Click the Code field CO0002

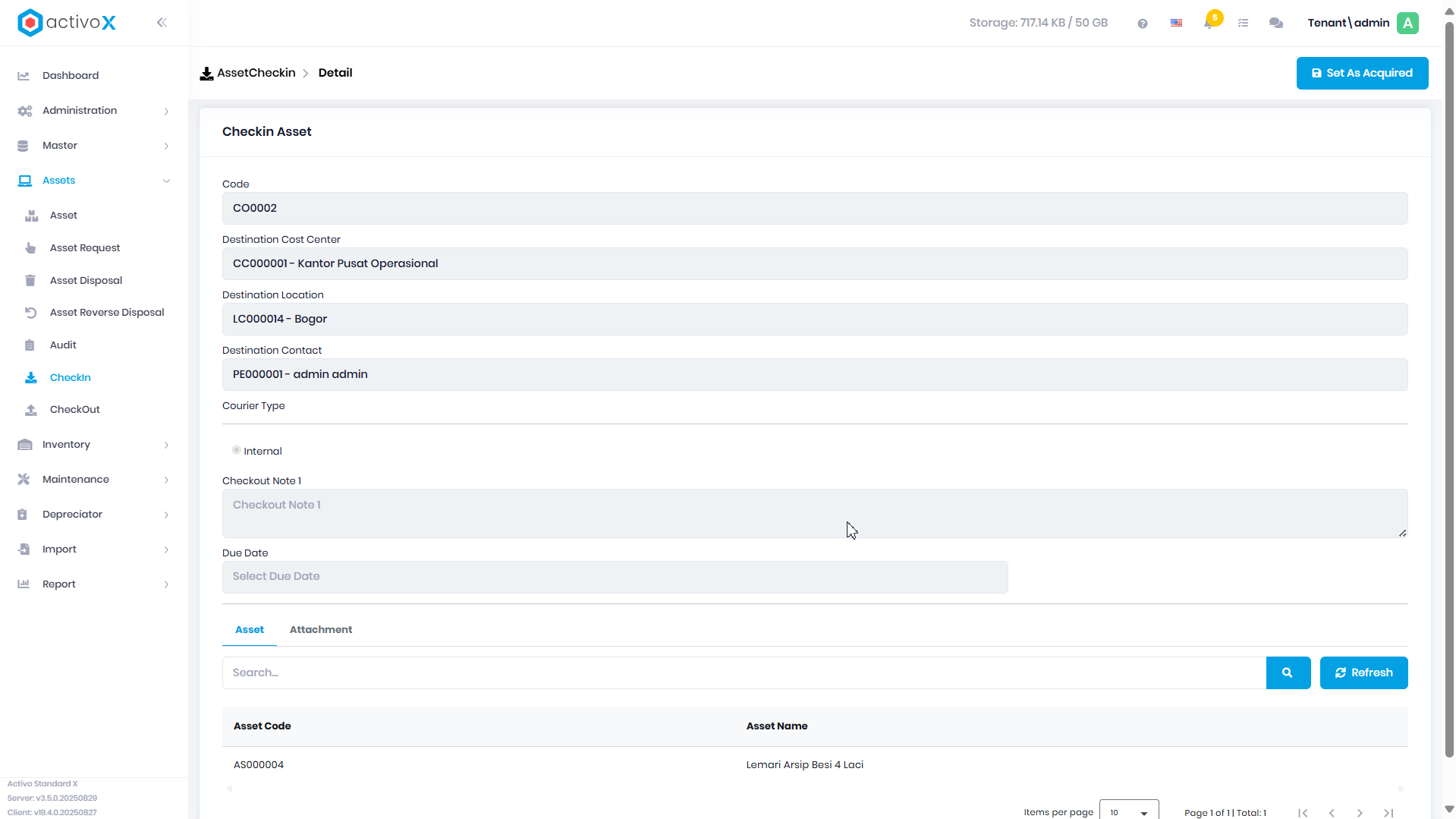coord(815,209)
